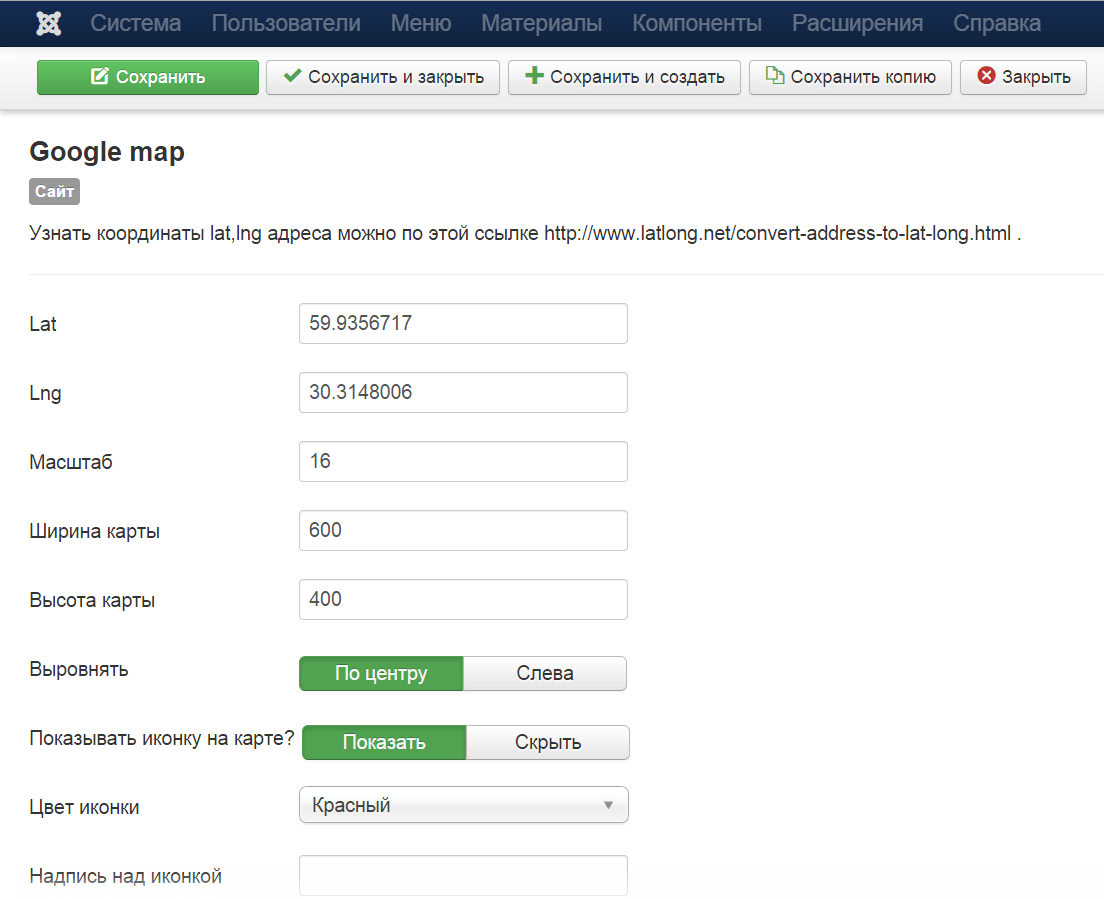This screenshot has height=899, width=1104.
Task: Open the Цвет иконки dropdown
Action: tap(463, 805)
